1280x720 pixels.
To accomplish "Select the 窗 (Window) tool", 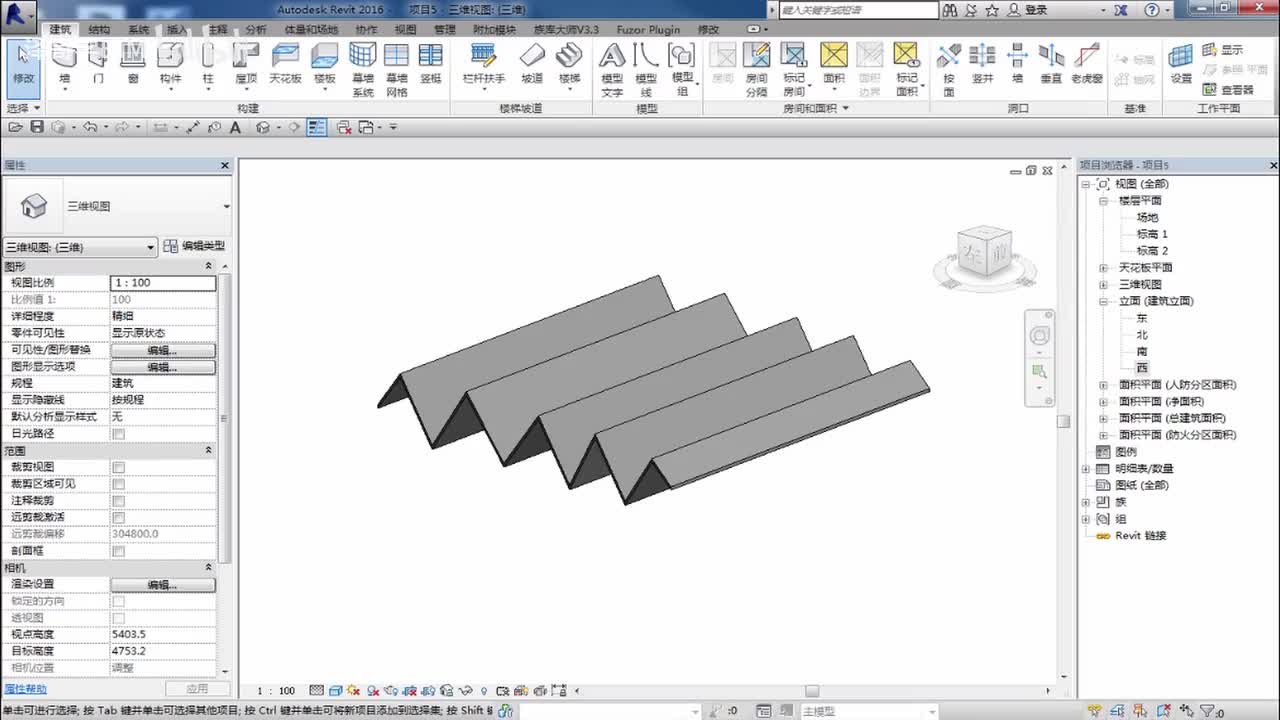I will tap(133, 65).
